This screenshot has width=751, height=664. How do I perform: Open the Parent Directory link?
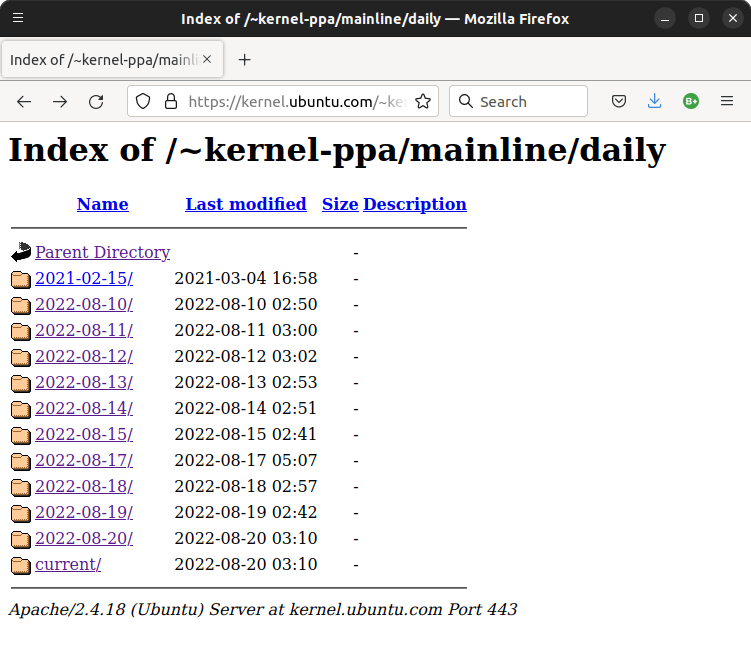(x=102, y=252)
